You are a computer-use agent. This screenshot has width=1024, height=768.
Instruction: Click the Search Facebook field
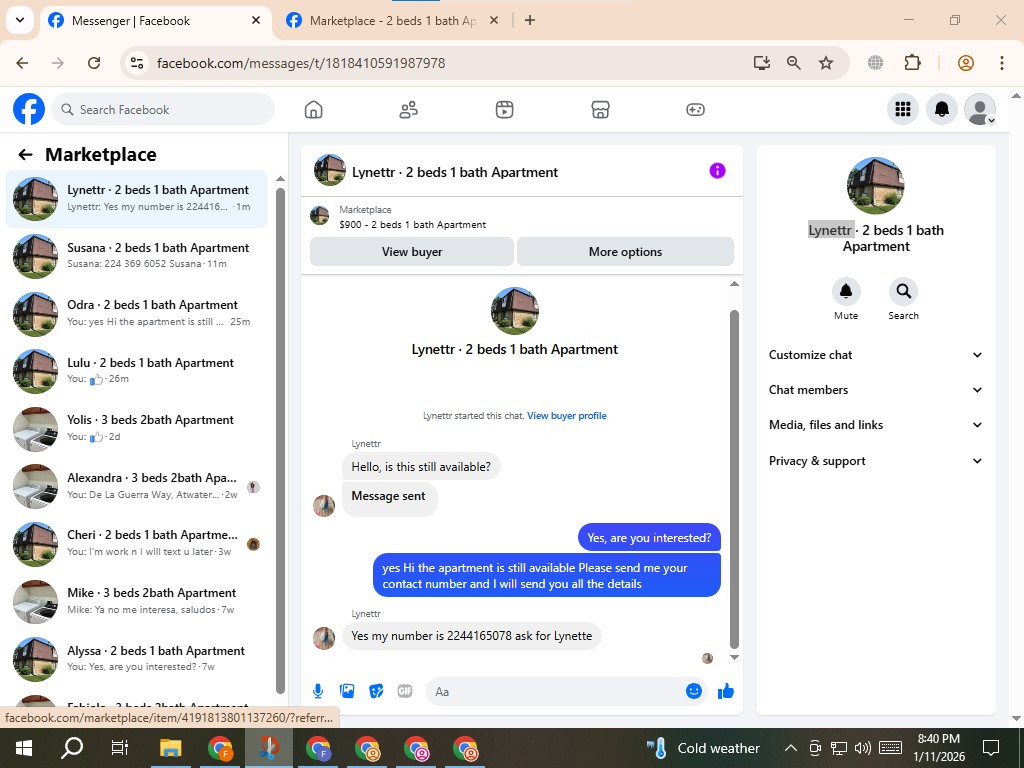click(x=163, y=110)
